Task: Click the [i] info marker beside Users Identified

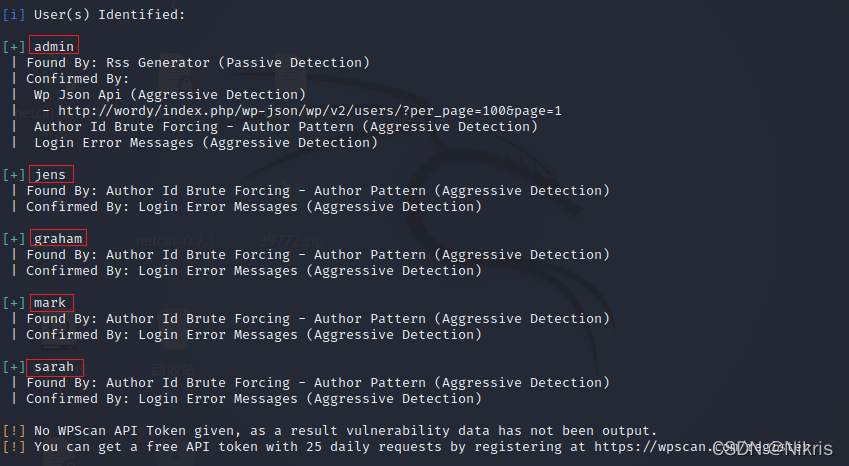Action: 14,15
